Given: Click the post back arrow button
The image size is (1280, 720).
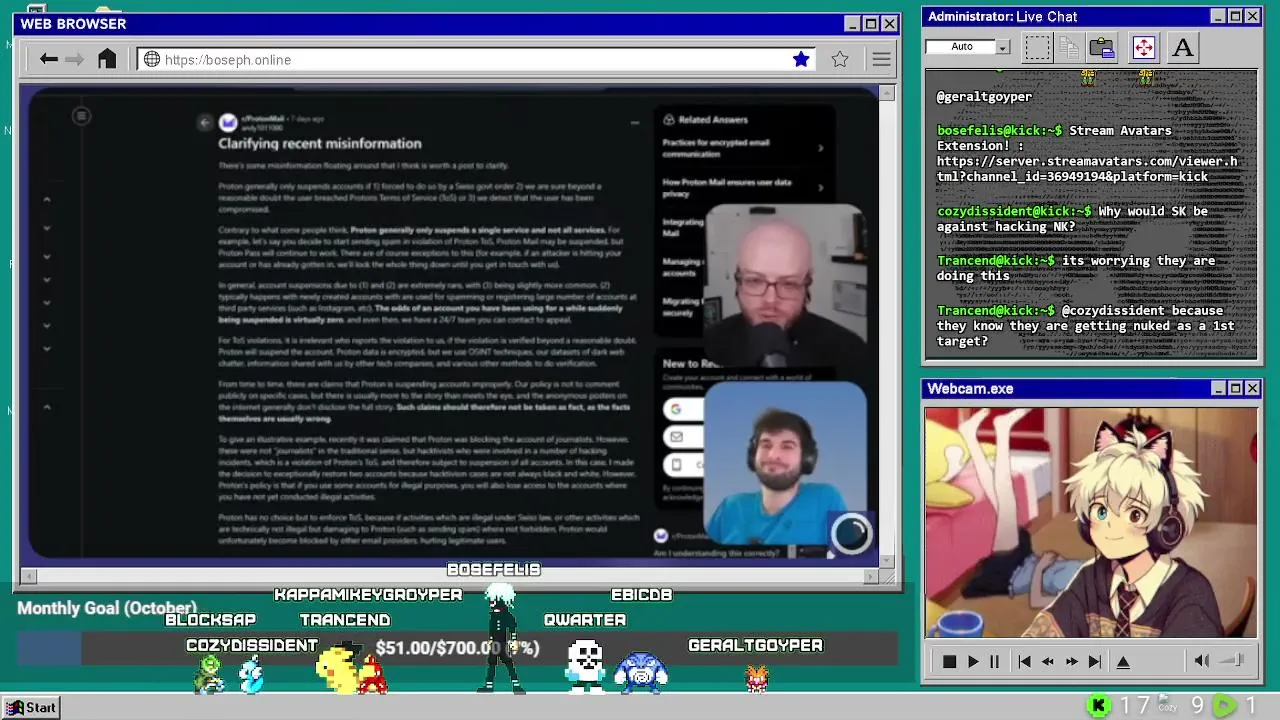Looking at the screenshot, I should click(x=205, y=122).
